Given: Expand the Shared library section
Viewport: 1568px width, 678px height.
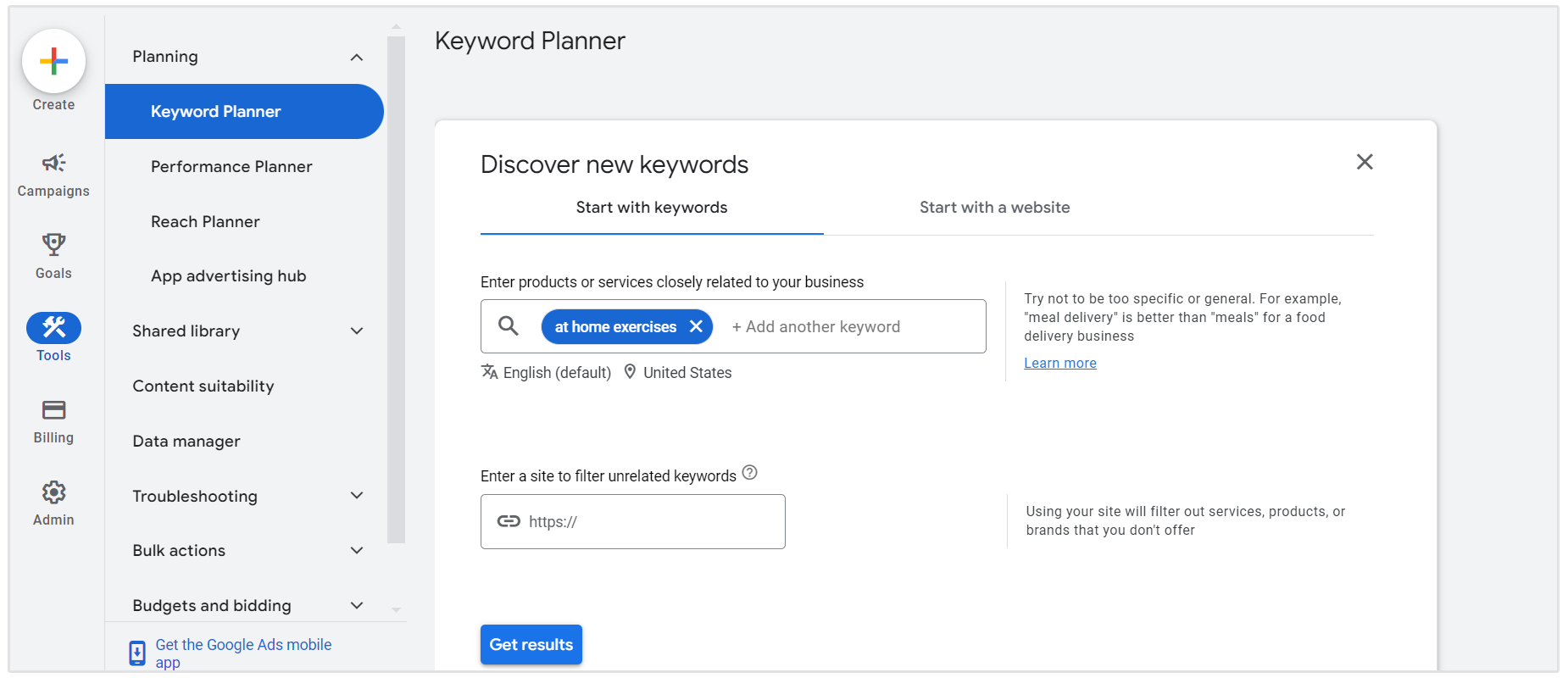Looking at the screenshot, I should click(x=357, y=331).
